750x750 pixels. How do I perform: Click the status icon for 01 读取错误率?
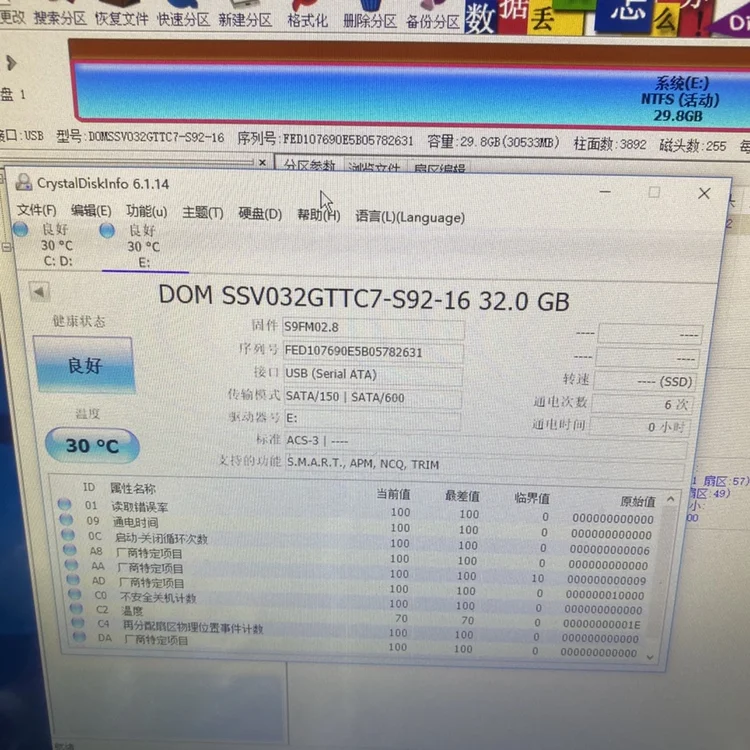tap(64, 504)
